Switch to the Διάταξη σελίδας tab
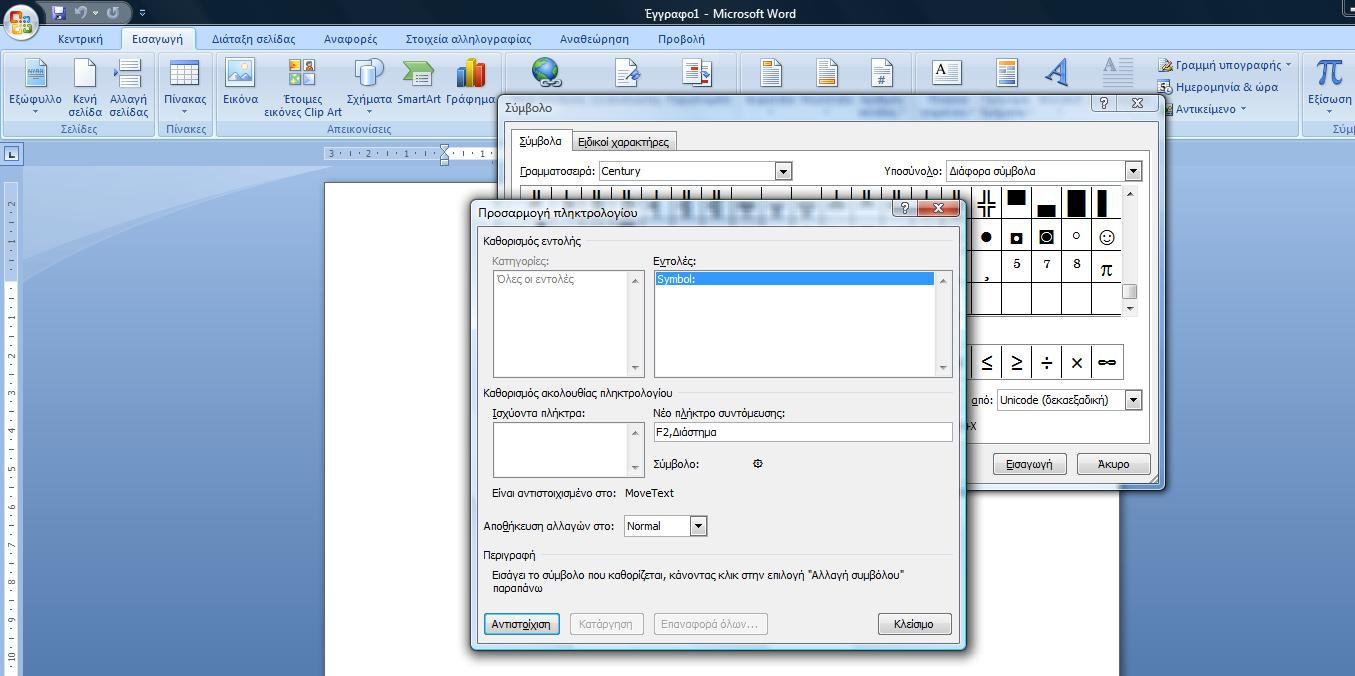The width and height of the screenshot is (1355, 676). pos(253,39)
